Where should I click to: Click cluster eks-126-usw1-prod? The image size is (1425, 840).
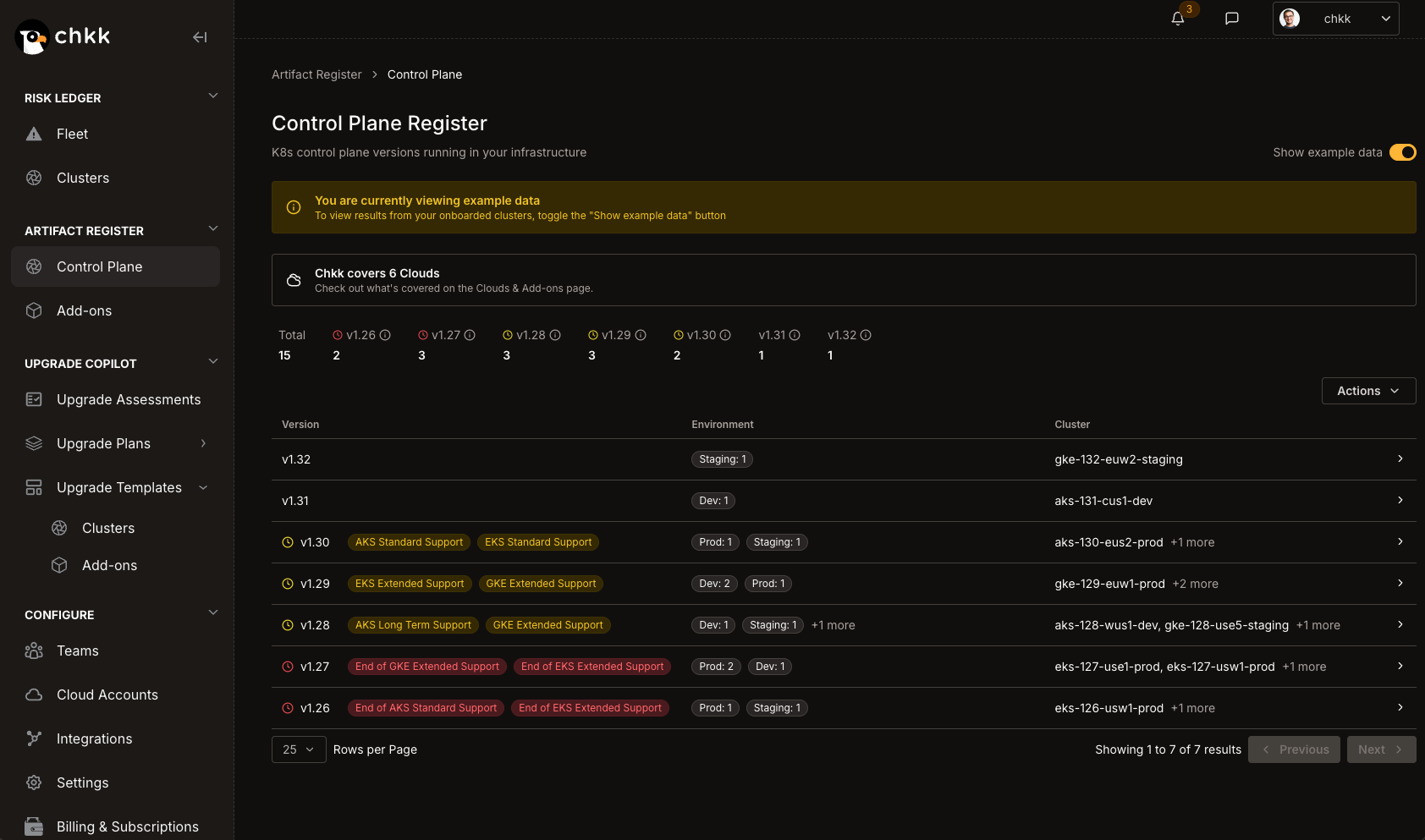click(x=1109, y=708)
